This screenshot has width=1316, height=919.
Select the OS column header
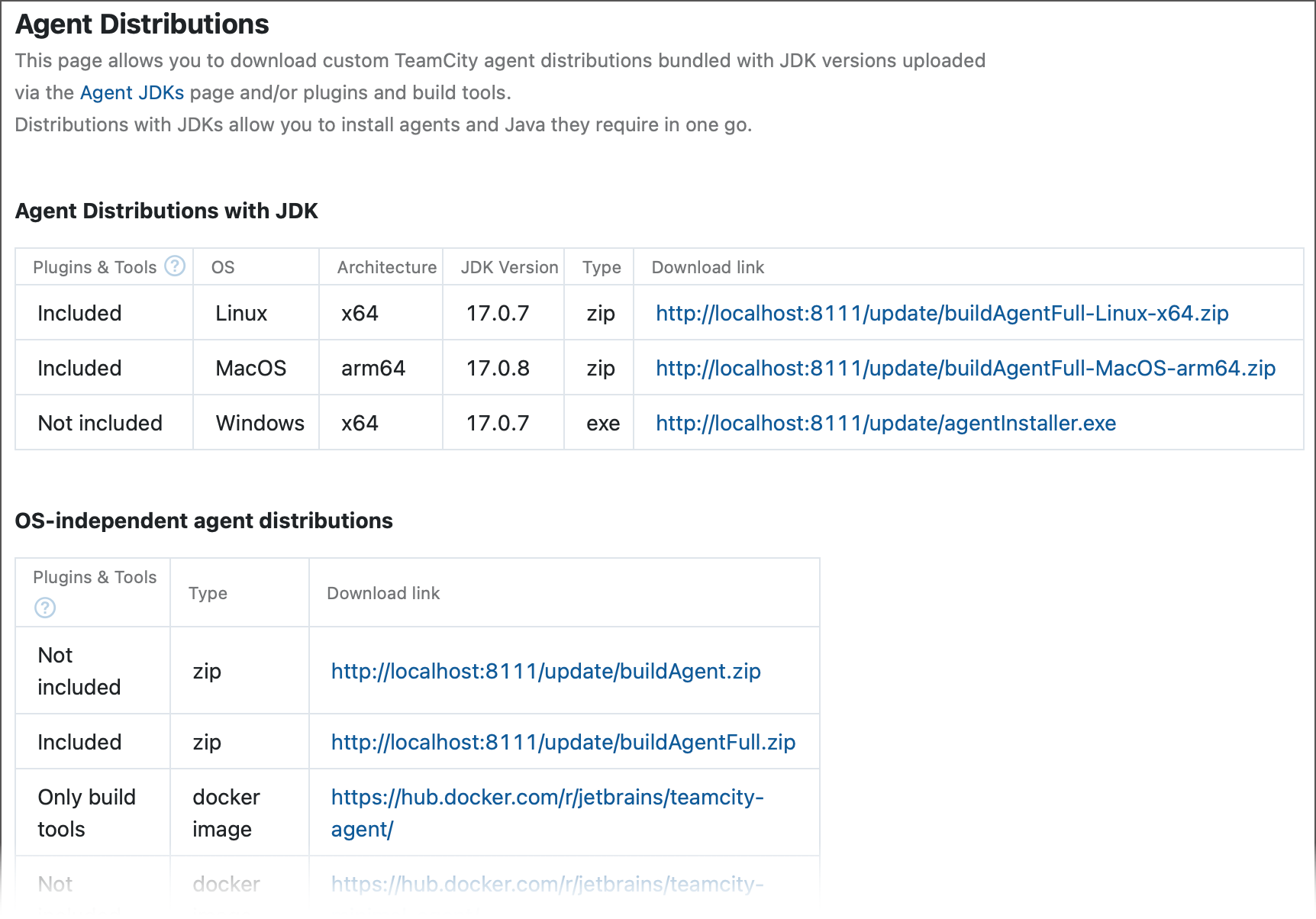(x=223, y=267)
